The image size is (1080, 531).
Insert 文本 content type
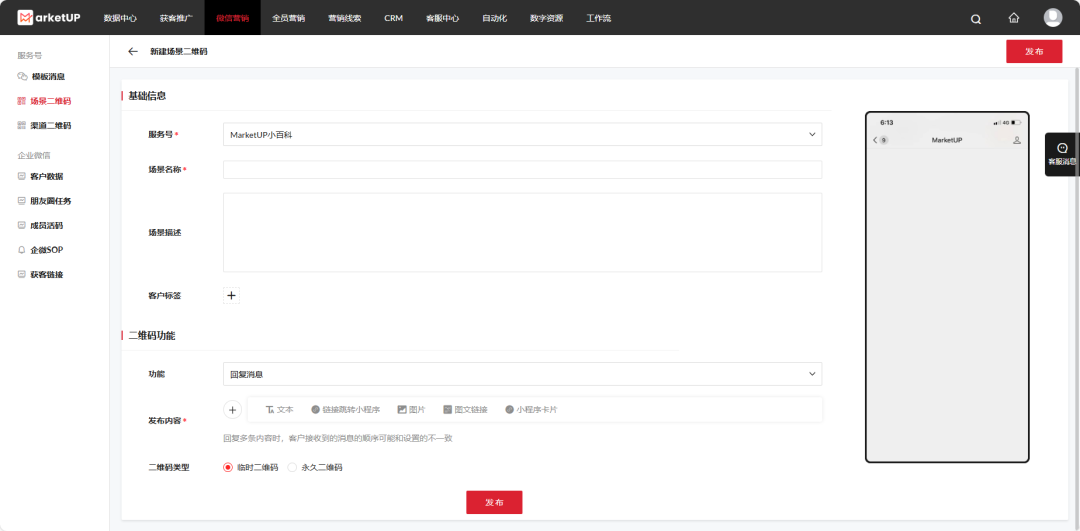[x=279, y=410]
